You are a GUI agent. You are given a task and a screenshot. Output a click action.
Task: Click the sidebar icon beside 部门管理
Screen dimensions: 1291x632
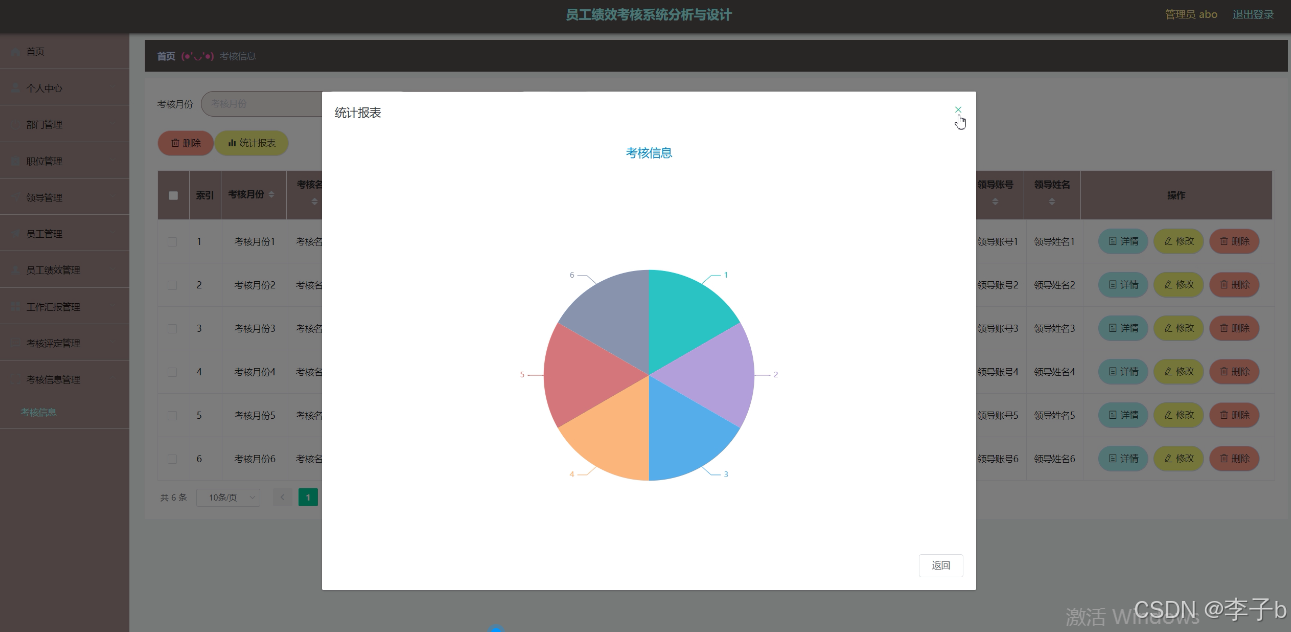click(15, 124)
